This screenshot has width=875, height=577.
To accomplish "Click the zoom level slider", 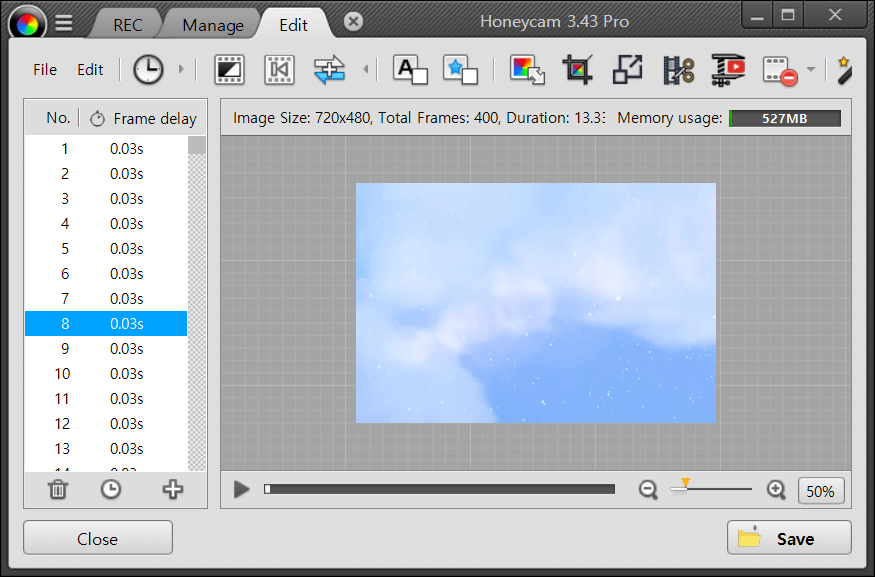I will point(712,489).
